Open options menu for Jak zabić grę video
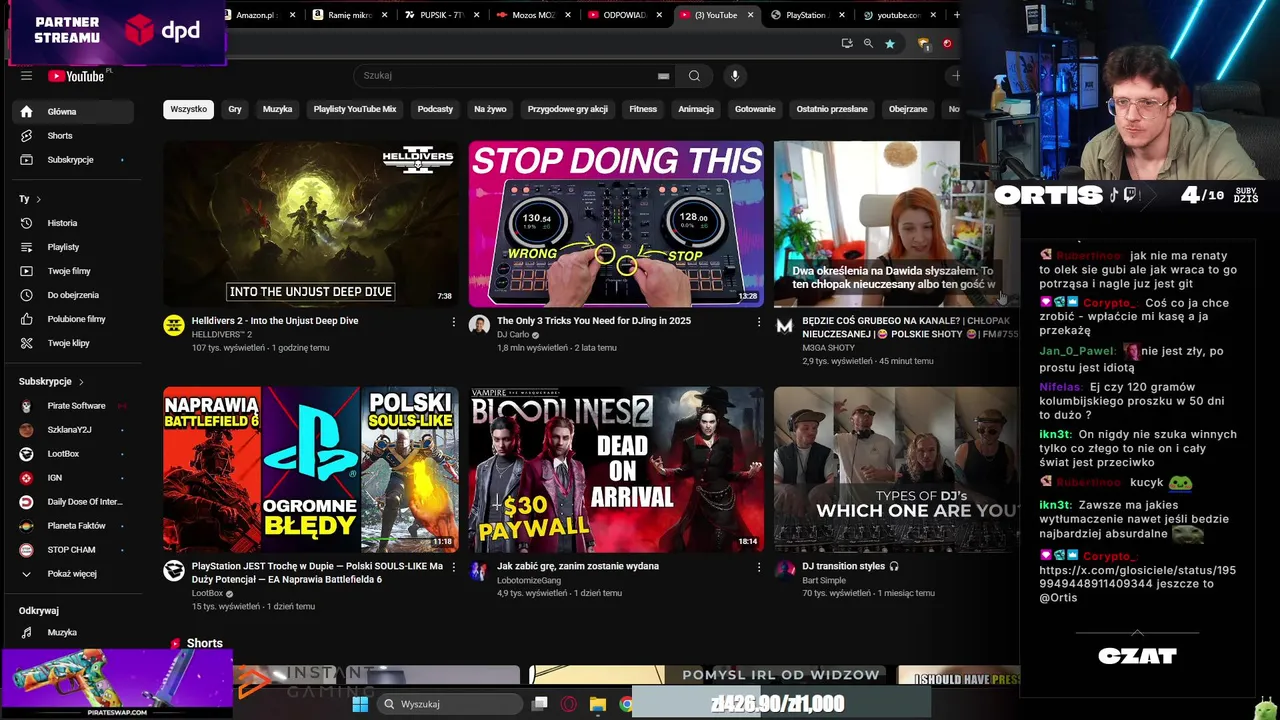The height and width of the screenshot is (720, 1280). [x=759, y=567]
